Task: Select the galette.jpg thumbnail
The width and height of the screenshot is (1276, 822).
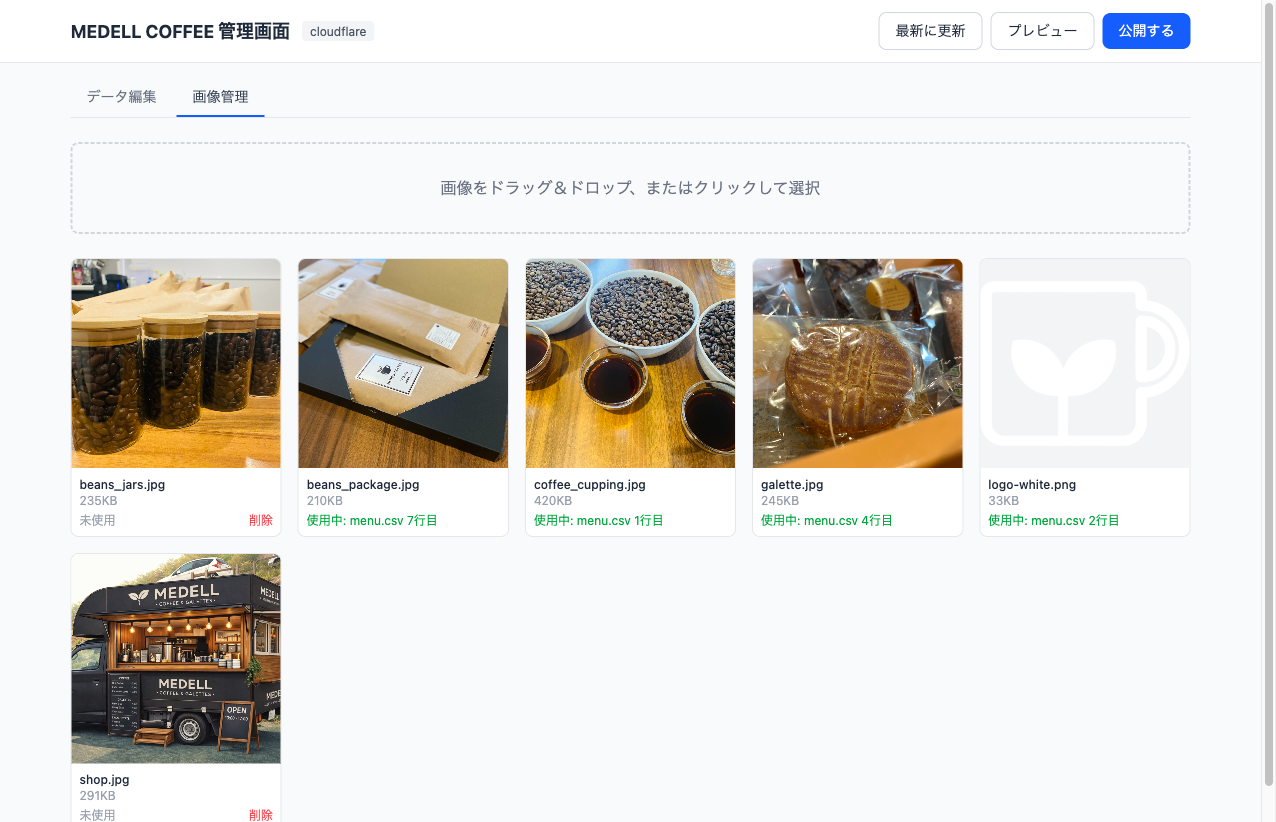Action: tap(857, 363)
